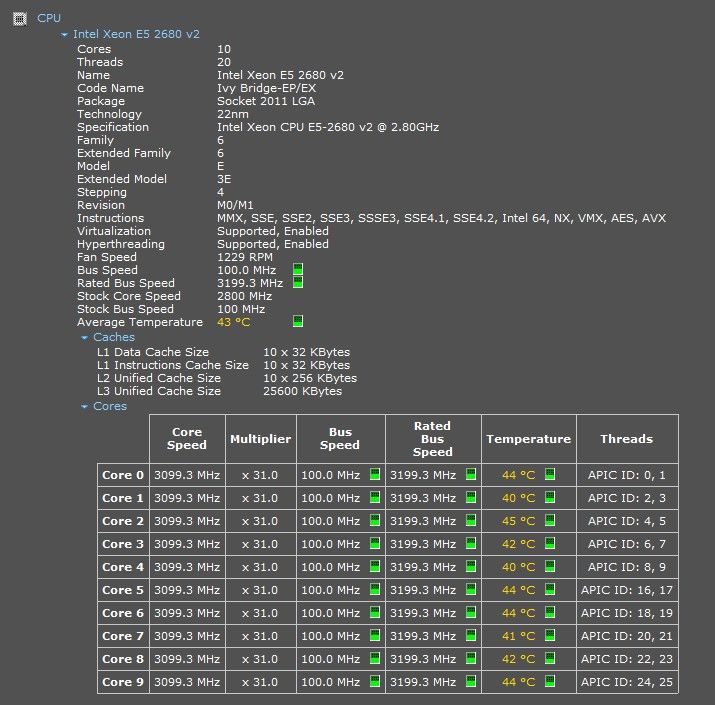Viewport: 715px width, 705px height.
Task: Open Core 7 temperature graph icon
Action: click(550, 635)
